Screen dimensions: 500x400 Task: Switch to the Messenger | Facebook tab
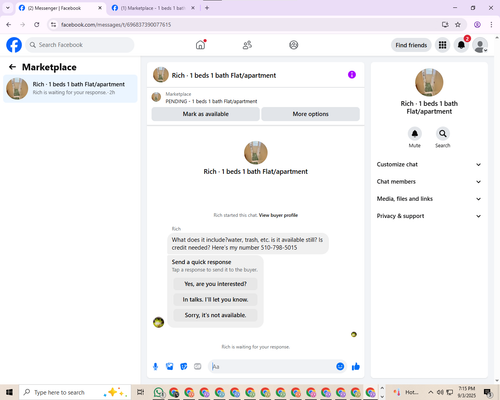point(60,8)
